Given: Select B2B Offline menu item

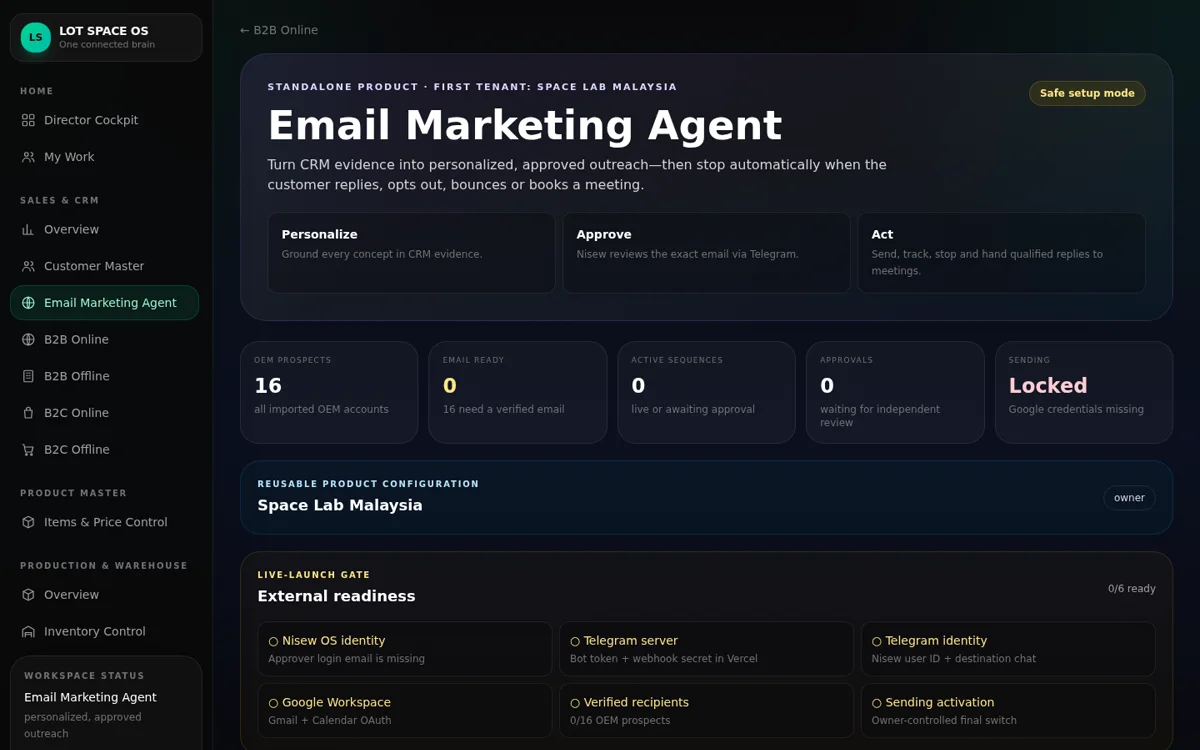Looking at the screenshot, I should pos(105,376).
